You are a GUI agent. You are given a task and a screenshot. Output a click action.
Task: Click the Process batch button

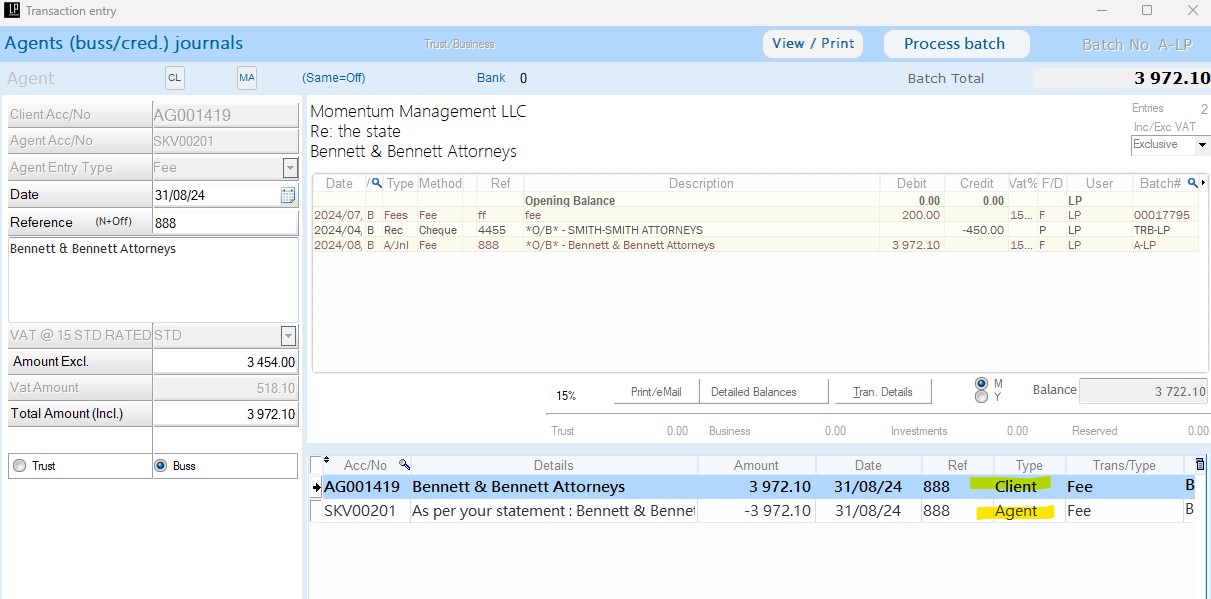pos(954,44)
